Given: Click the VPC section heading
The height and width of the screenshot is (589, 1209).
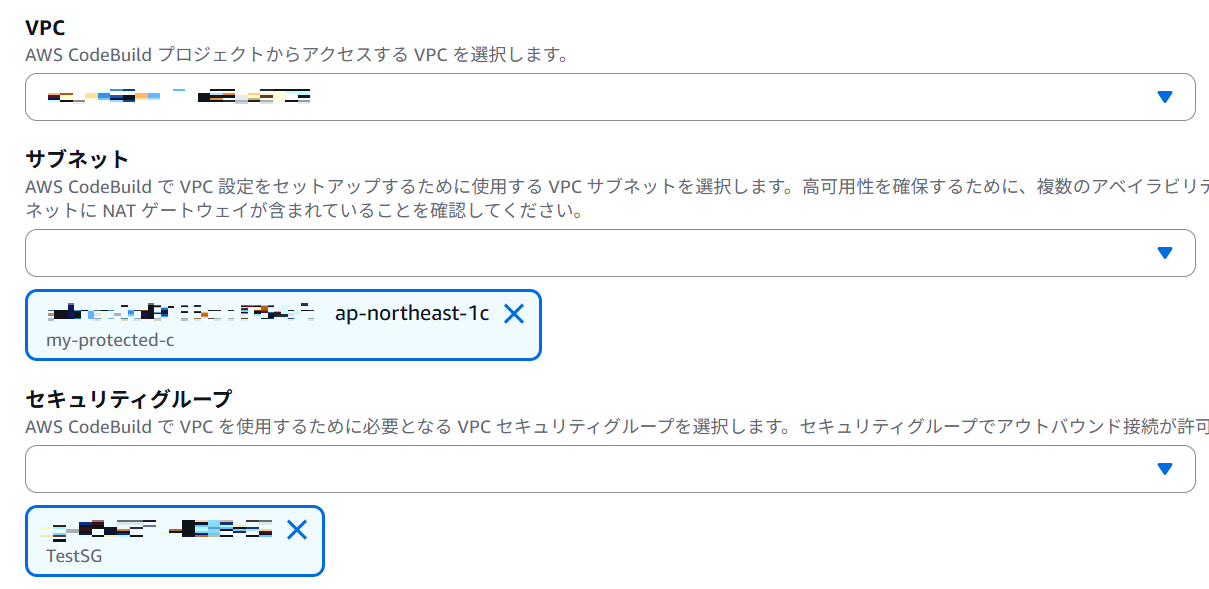Looking at the screenshot, I should [x=45, y=28].
